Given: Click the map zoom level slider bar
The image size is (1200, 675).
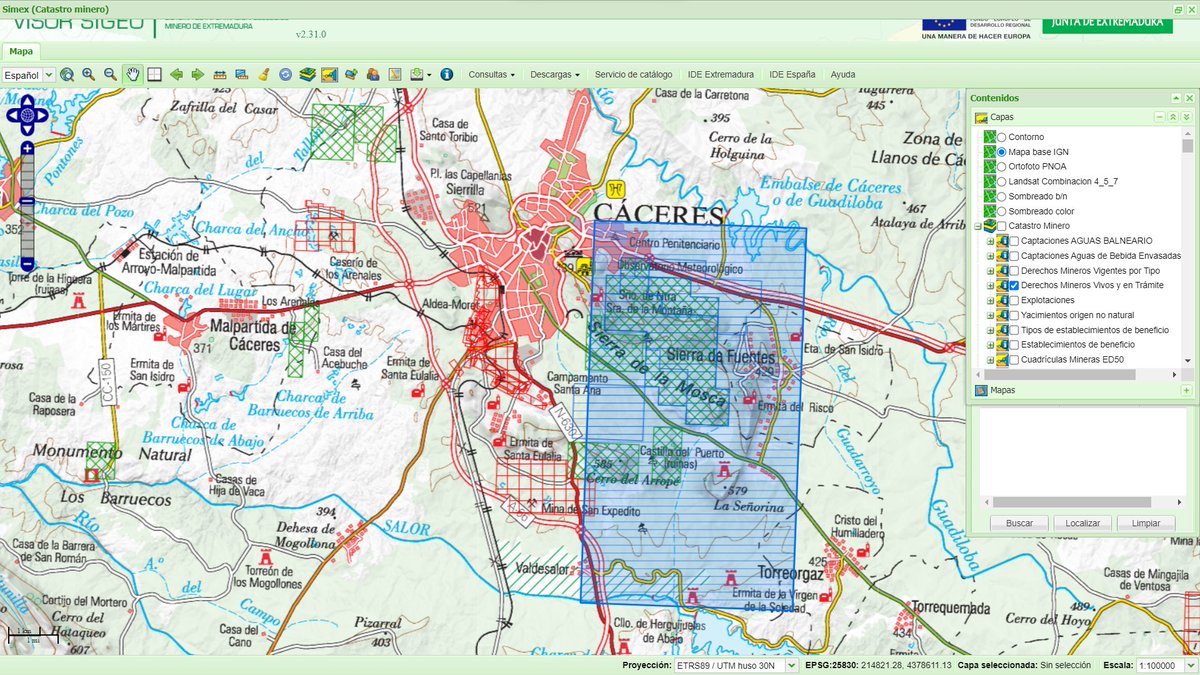Looking at the screenshot, I should click(27, 205).
